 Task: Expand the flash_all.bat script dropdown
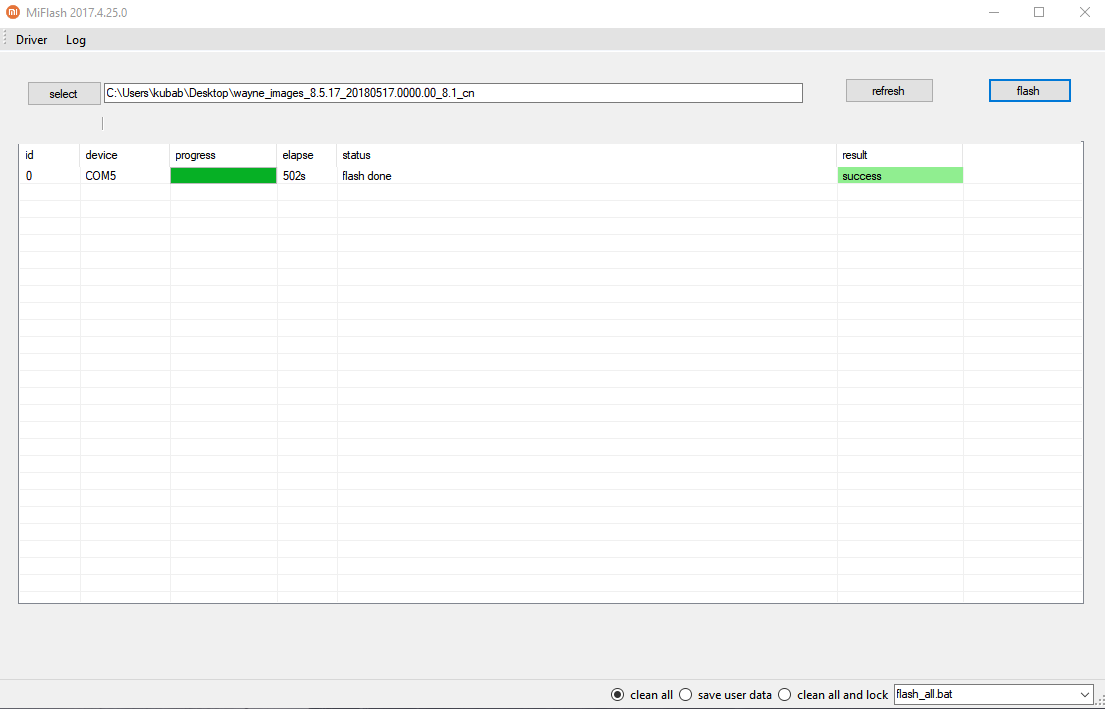coord(1086,694)
